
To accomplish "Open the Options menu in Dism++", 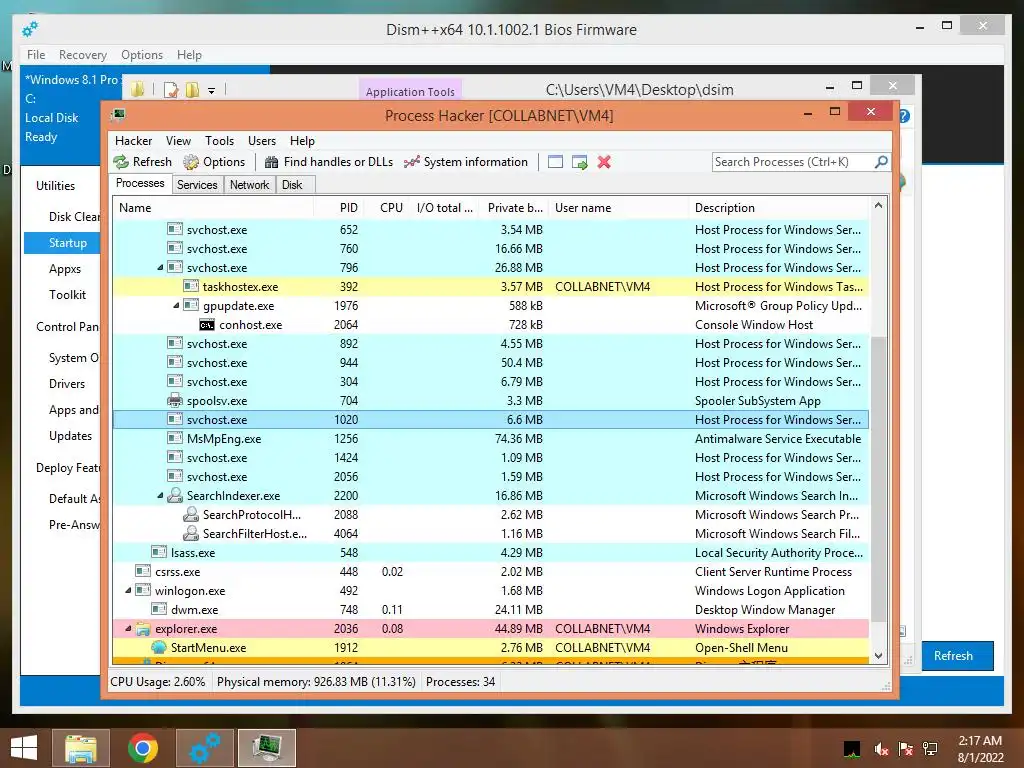I will [x=142, y=55].
